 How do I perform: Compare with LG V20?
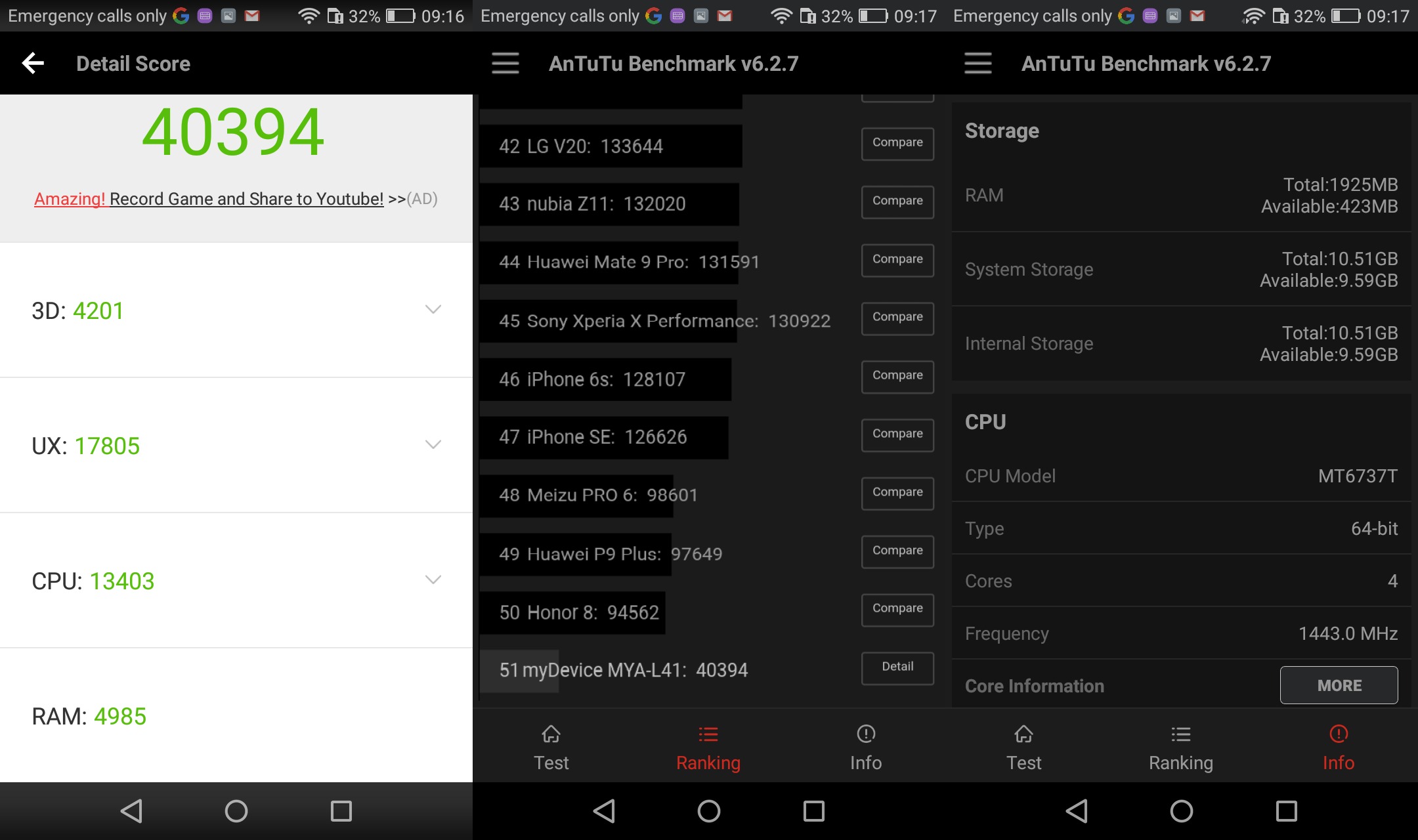click(x=897, y=144)
